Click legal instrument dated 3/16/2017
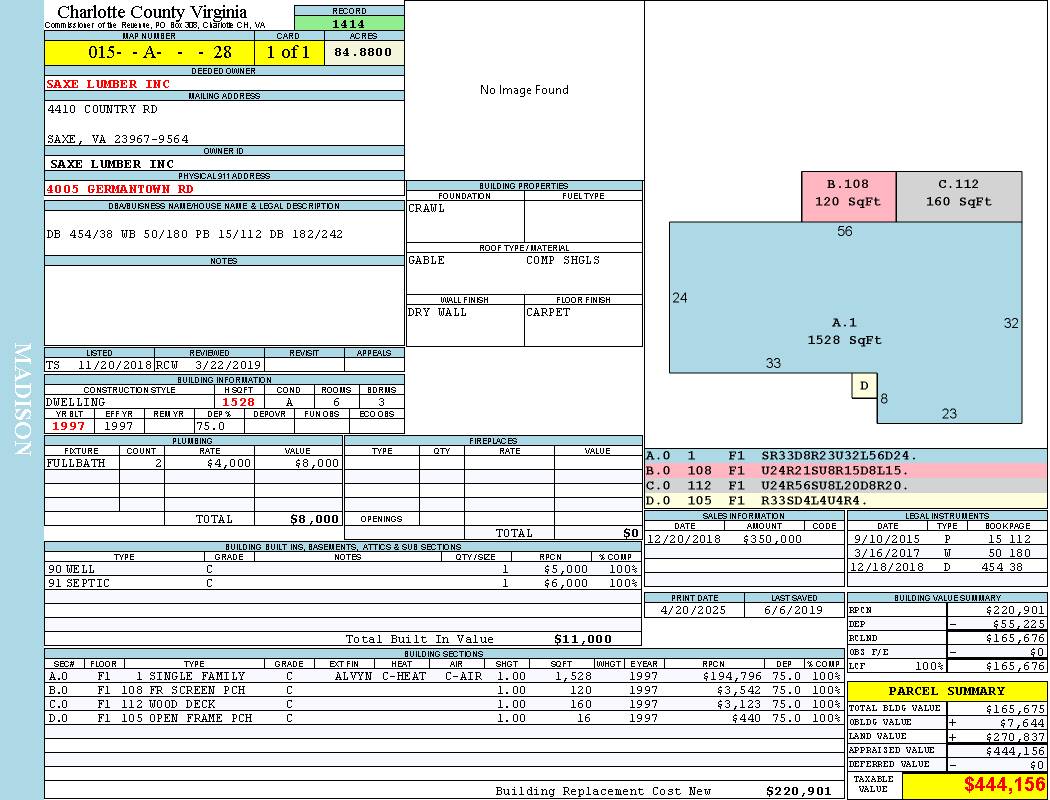This screenshot has height=800, width=1050. tap(947, 553)
